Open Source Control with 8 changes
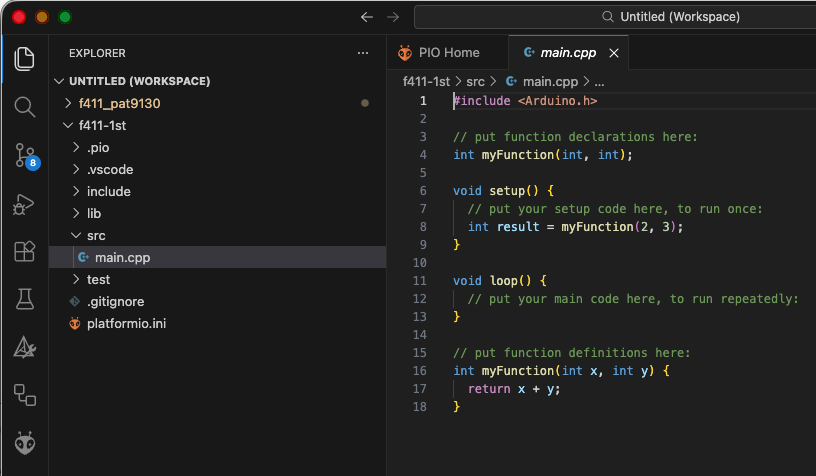 pos(24,155)
